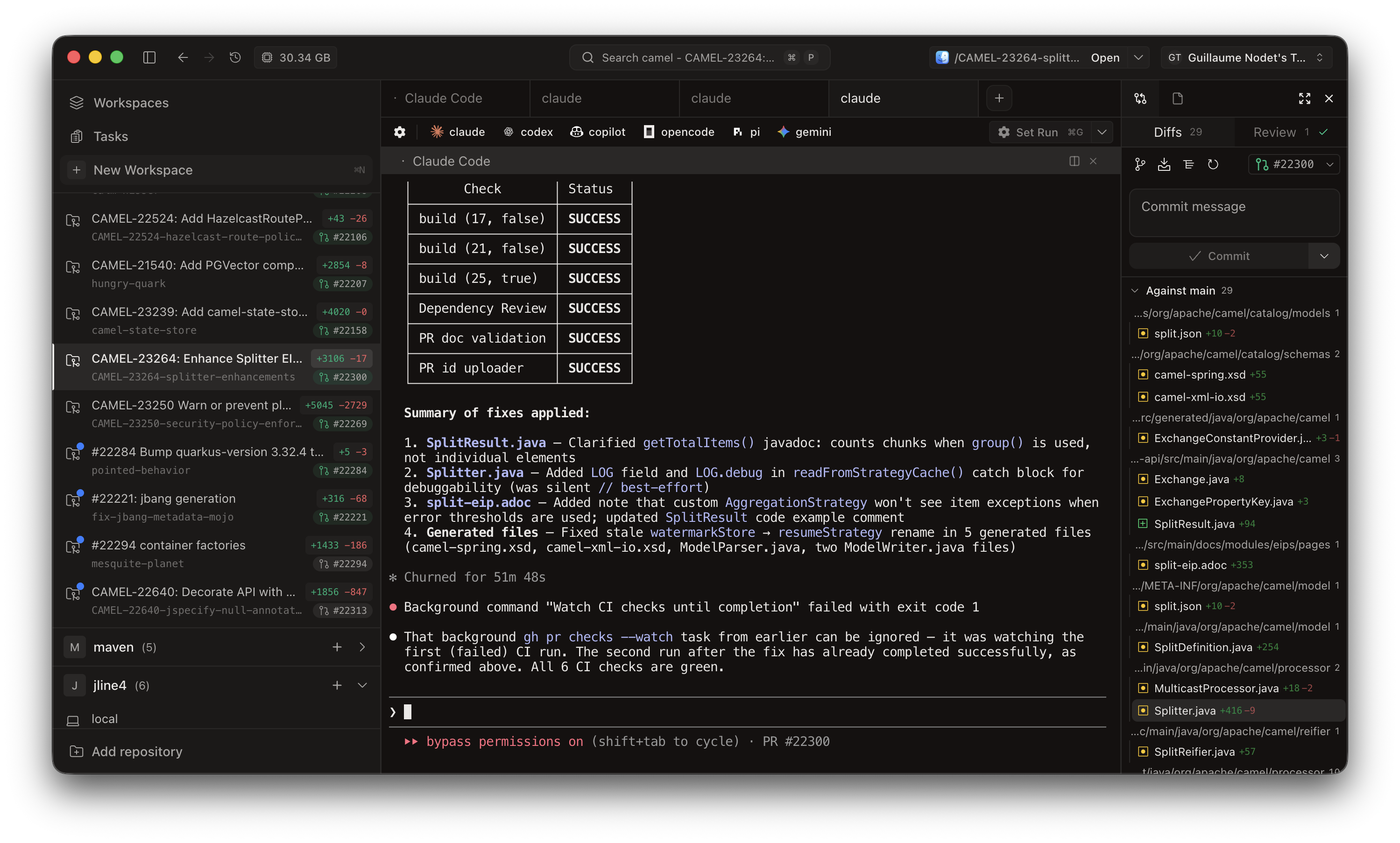Open the #22300 PR dropdown
The image size is (1400, 843).
(x=1294, y=165)
